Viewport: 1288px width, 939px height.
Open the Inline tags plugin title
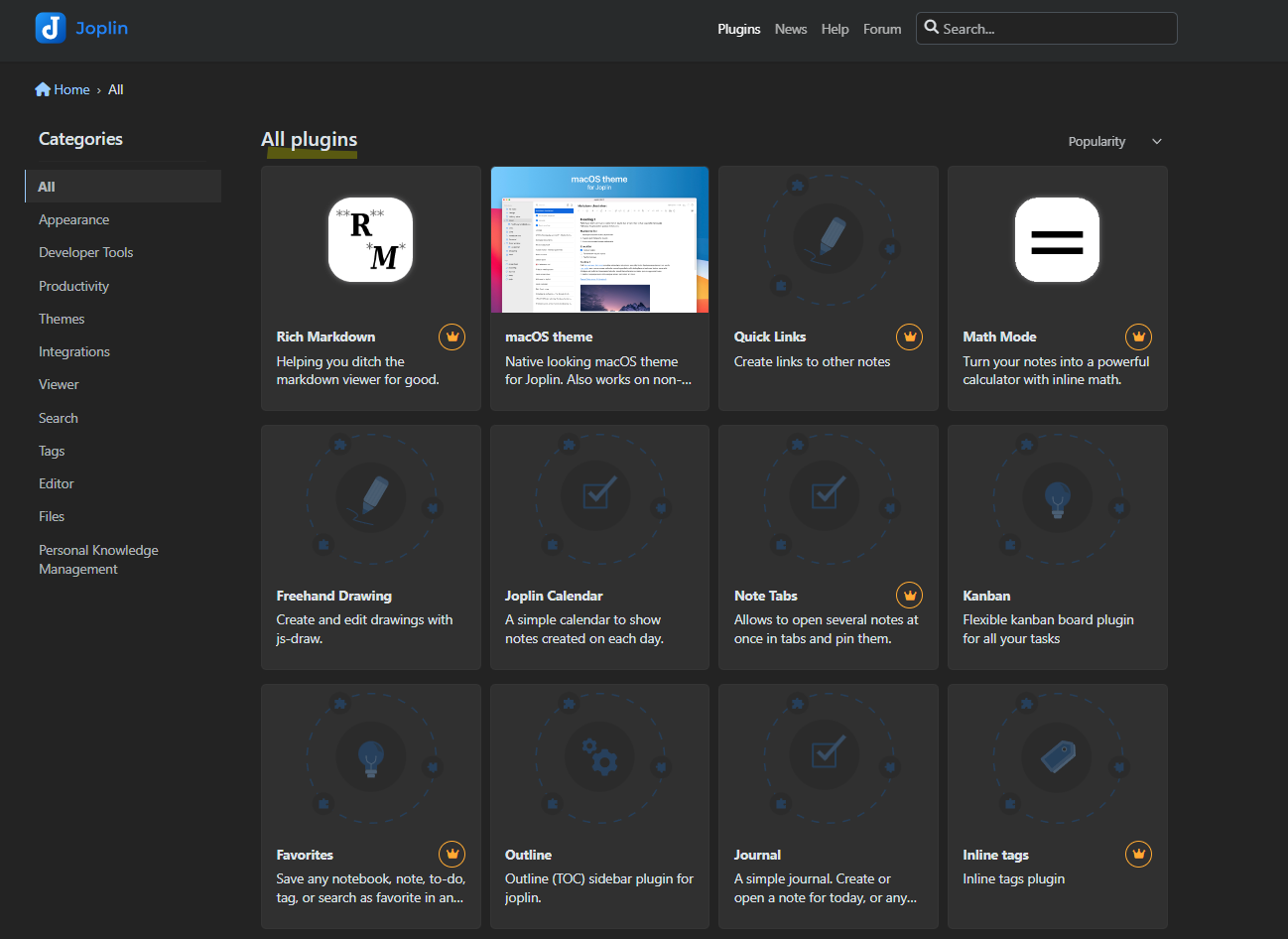pos(995,855)
